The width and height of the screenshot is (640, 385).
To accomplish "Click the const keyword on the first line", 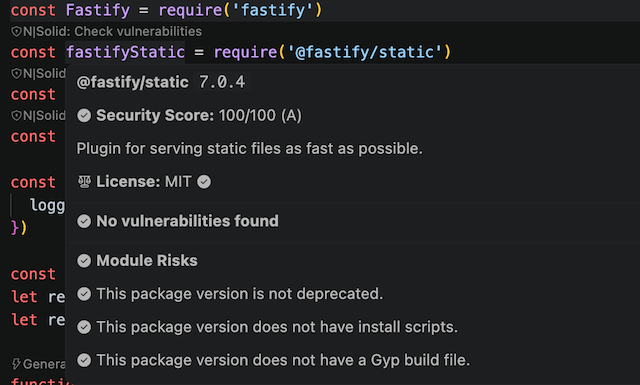I will click(x=33, y=10).
